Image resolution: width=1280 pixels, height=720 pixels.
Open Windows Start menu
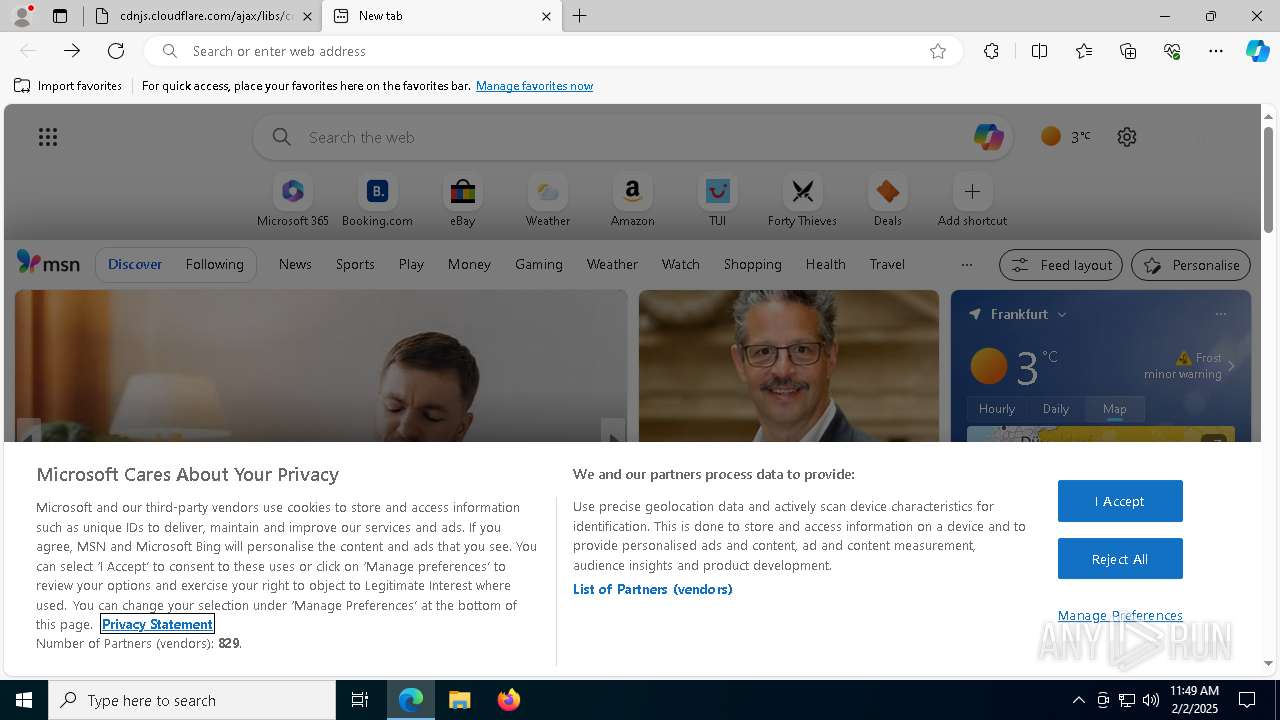pyautogui.click(x=24, y=700)
